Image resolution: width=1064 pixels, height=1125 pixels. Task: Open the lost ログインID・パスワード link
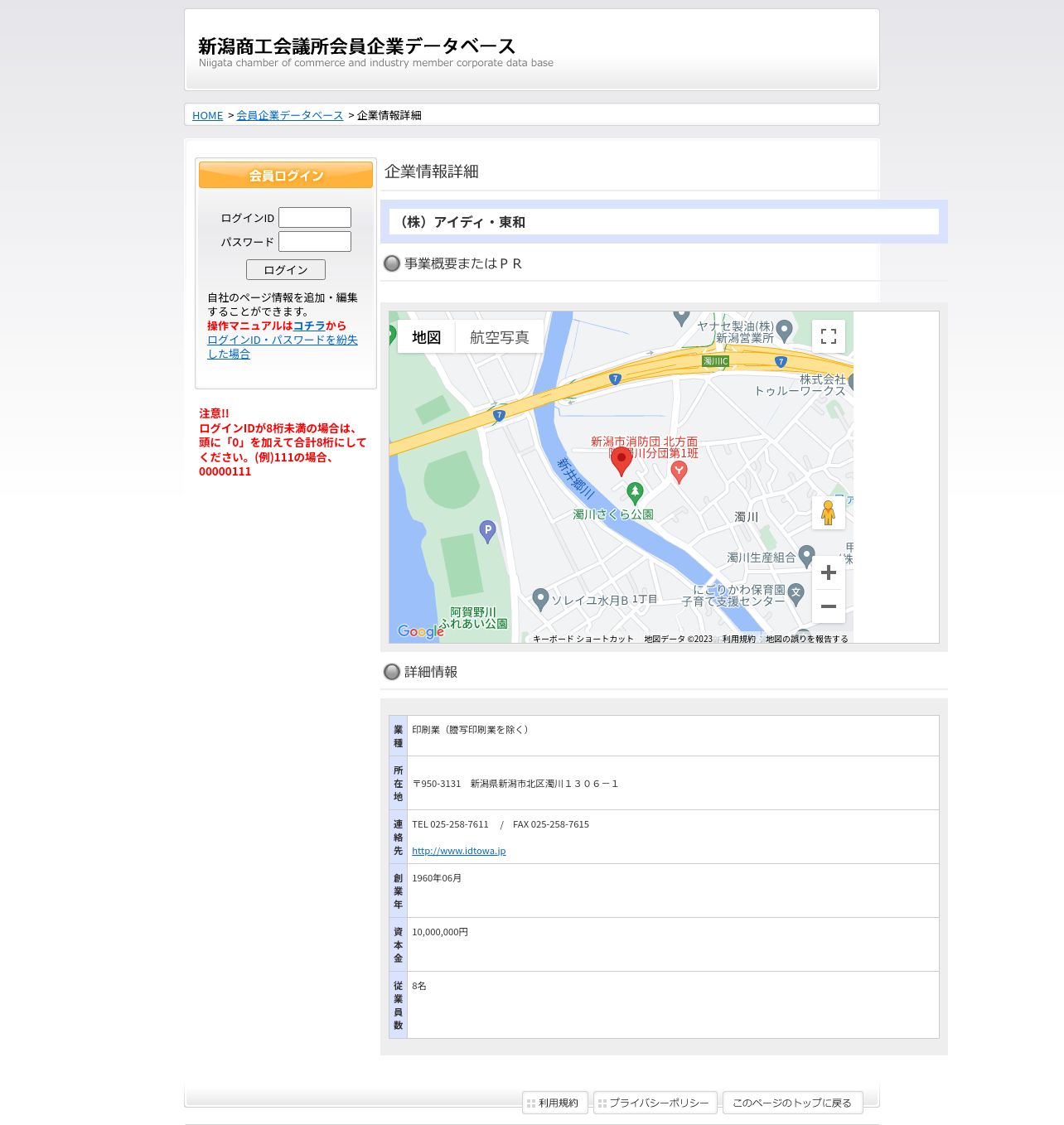tap(283, 347)
